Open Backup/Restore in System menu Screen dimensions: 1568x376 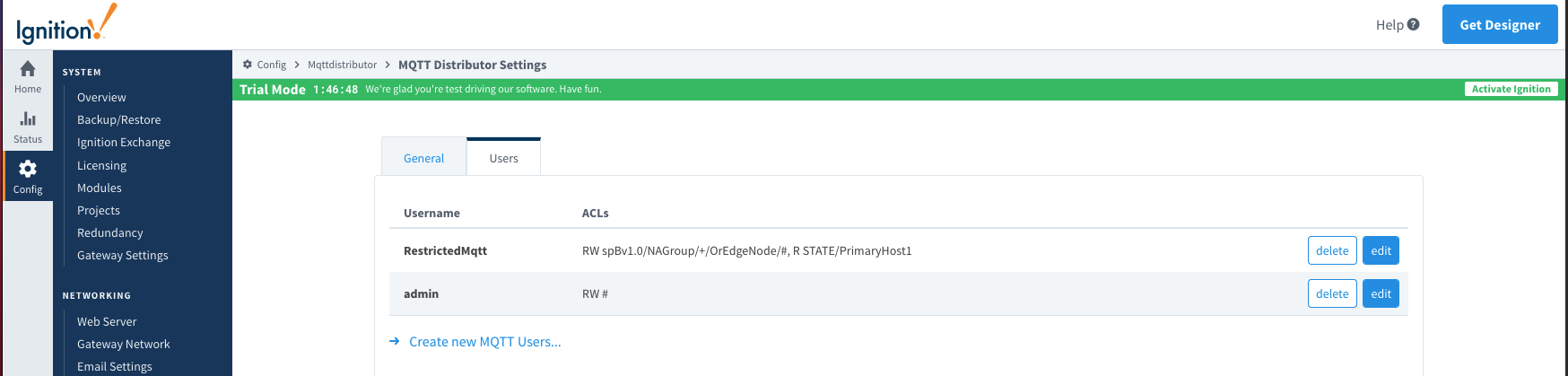[x=119, y=119]
